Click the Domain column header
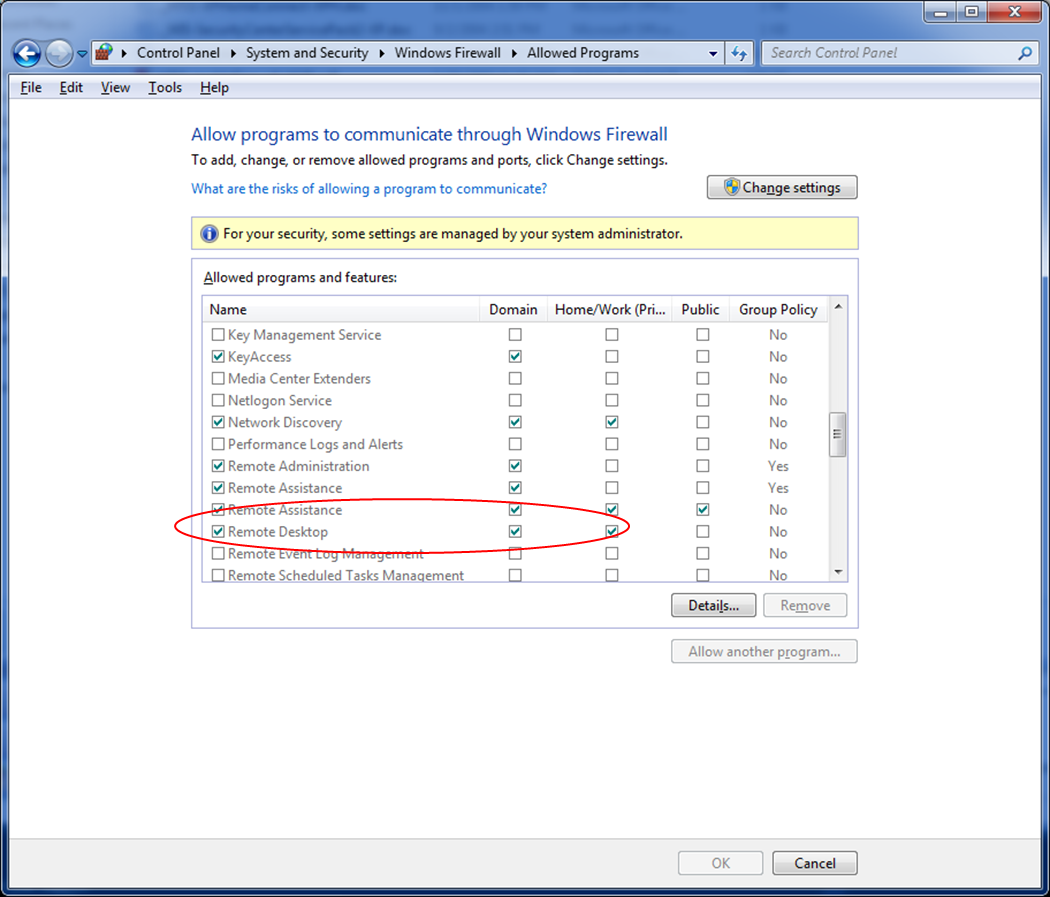 coord(513,309)
